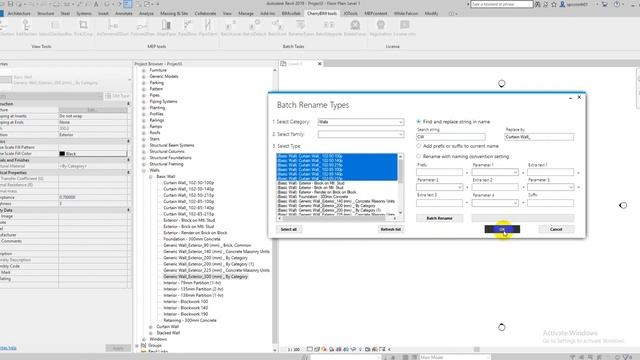Click the Suffix input field
Image resolution: width=640 pixels, height=360 pixels.
(x=551, y=203)
